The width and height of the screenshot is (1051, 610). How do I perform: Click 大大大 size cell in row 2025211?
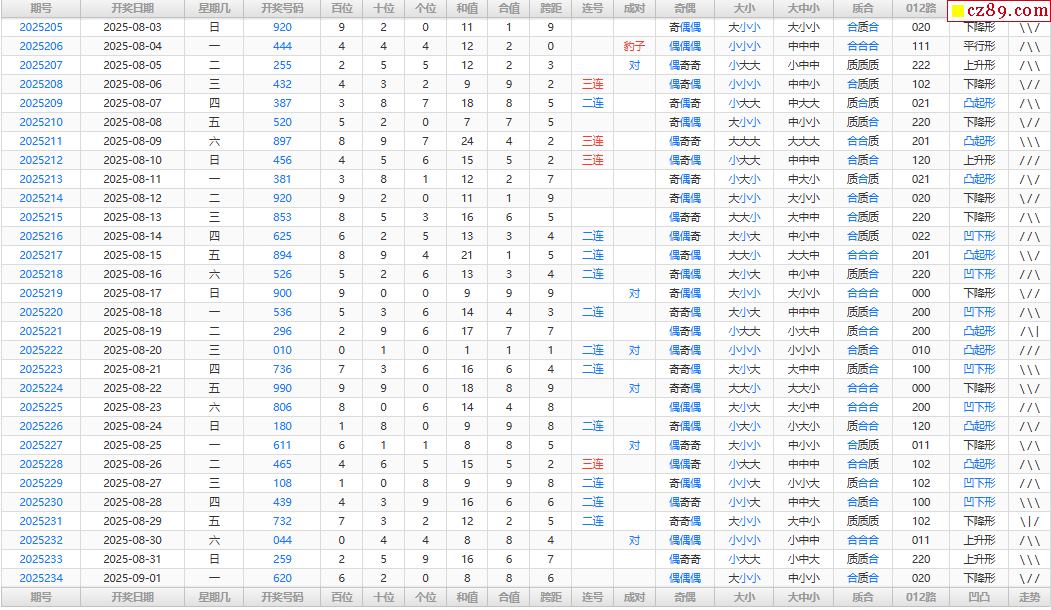pos(744,141)
